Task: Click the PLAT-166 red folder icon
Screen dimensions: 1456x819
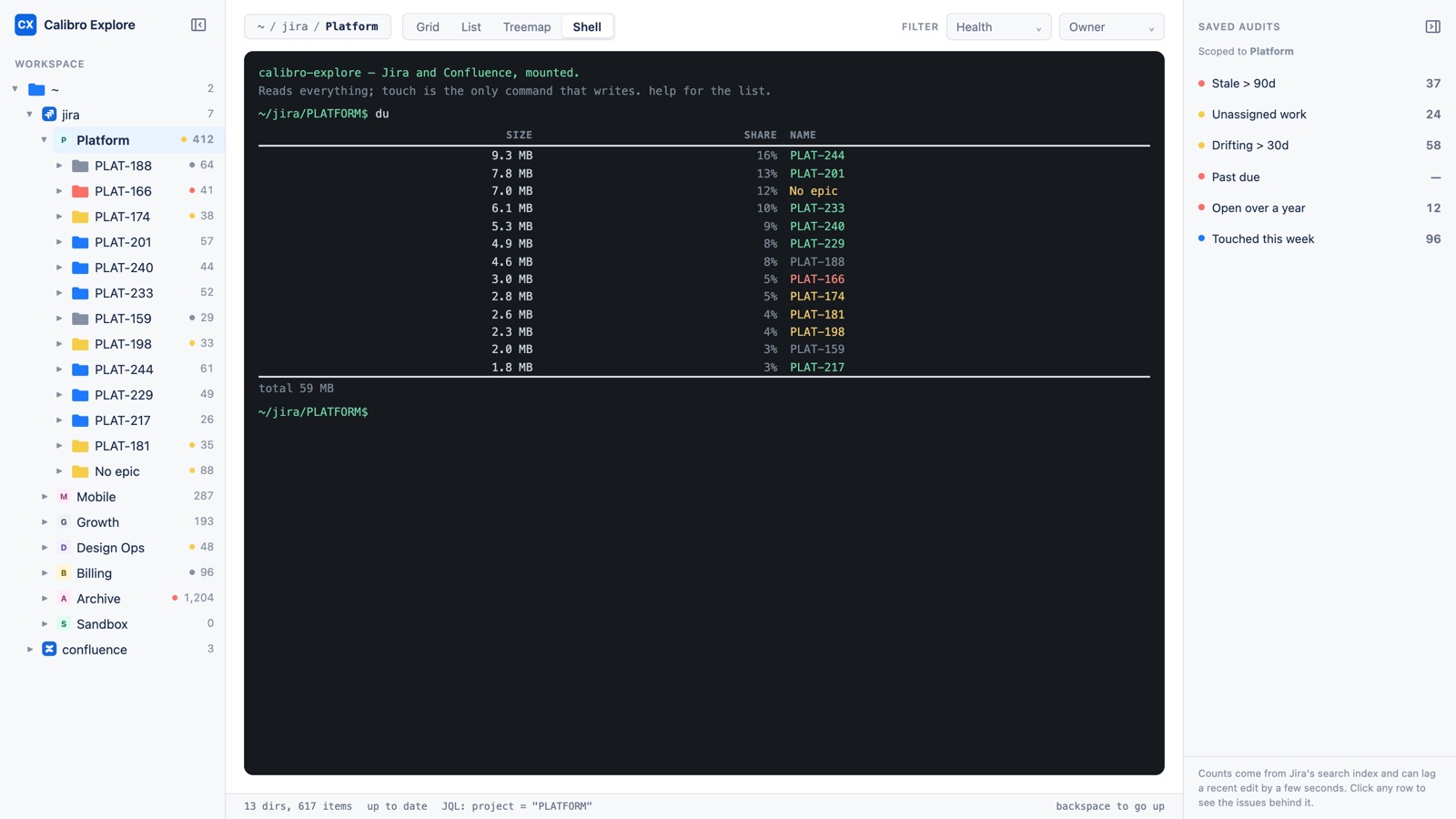Action: (x=80, y=191)
